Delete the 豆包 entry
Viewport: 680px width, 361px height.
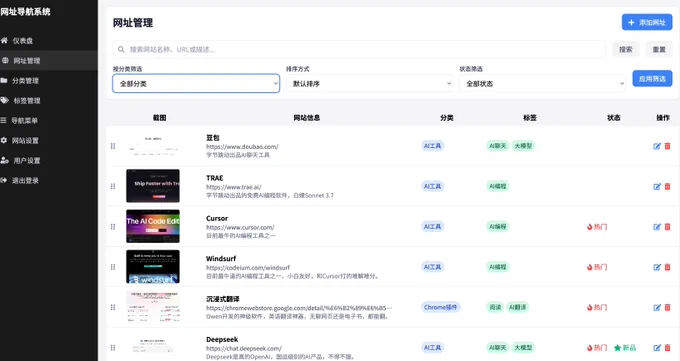667,146
